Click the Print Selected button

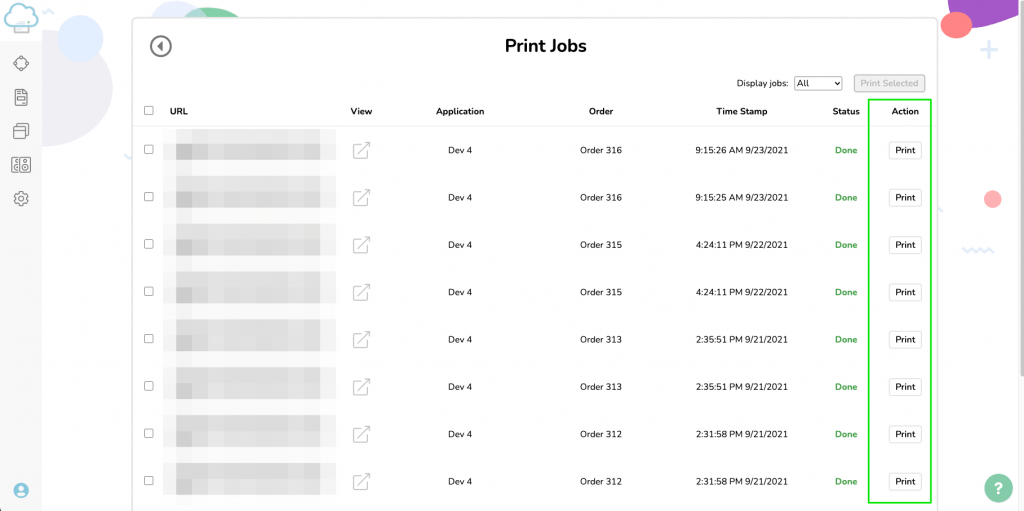[889, 83]
